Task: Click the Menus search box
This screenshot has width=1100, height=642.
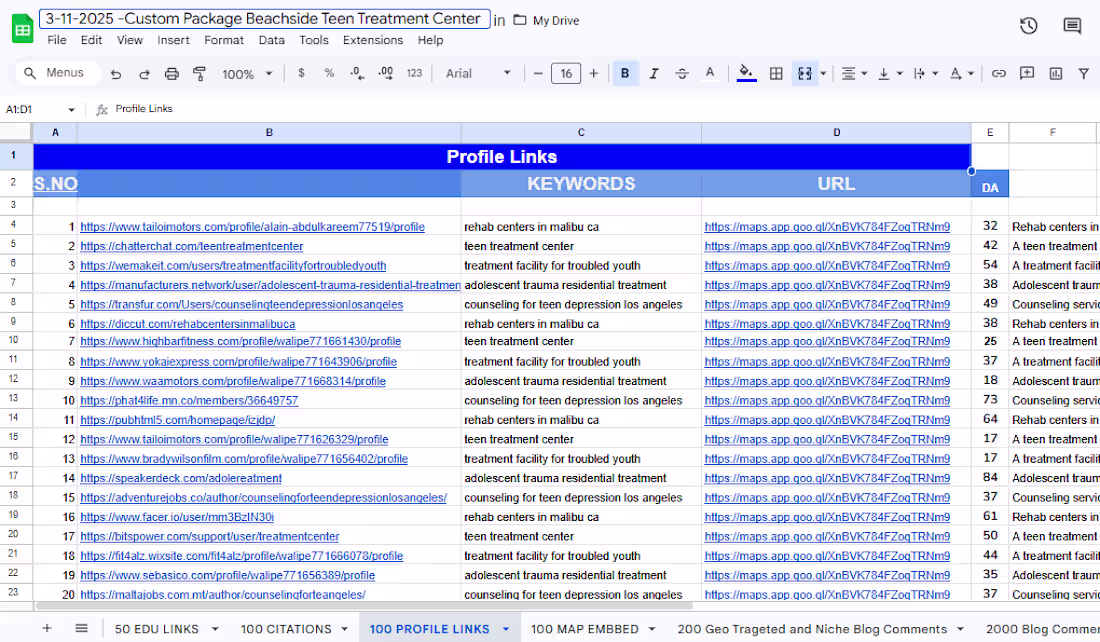Action: coord(58,73)
